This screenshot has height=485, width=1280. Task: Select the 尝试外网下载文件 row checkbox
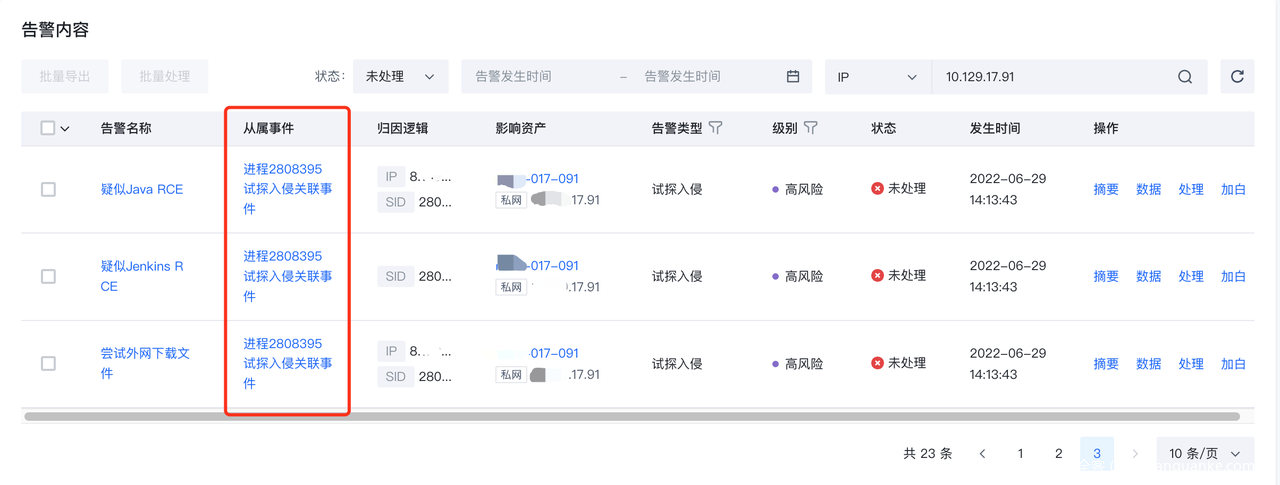48,363
